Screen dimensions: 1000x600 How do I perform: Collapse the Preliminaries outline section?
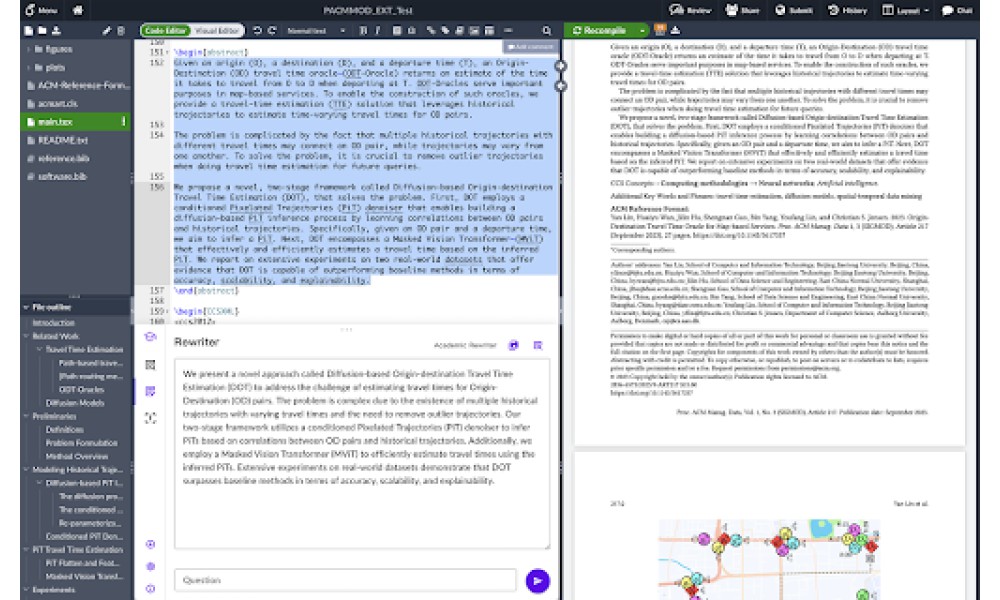click(27, 416)
